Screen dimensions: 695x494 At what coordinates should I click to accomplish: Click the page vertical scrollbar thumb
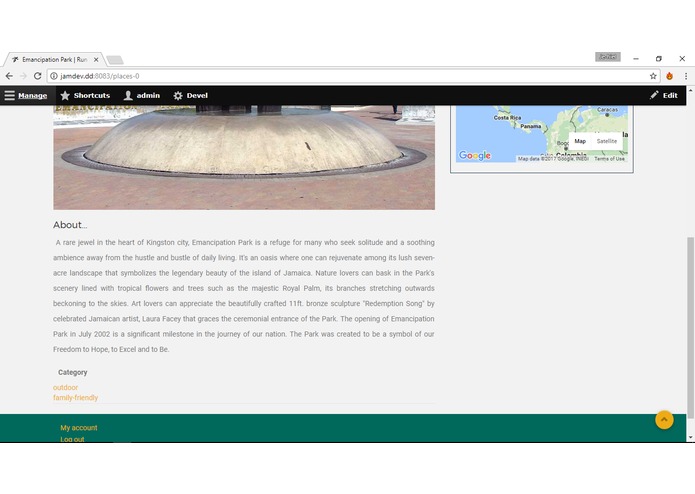[690, 327]
